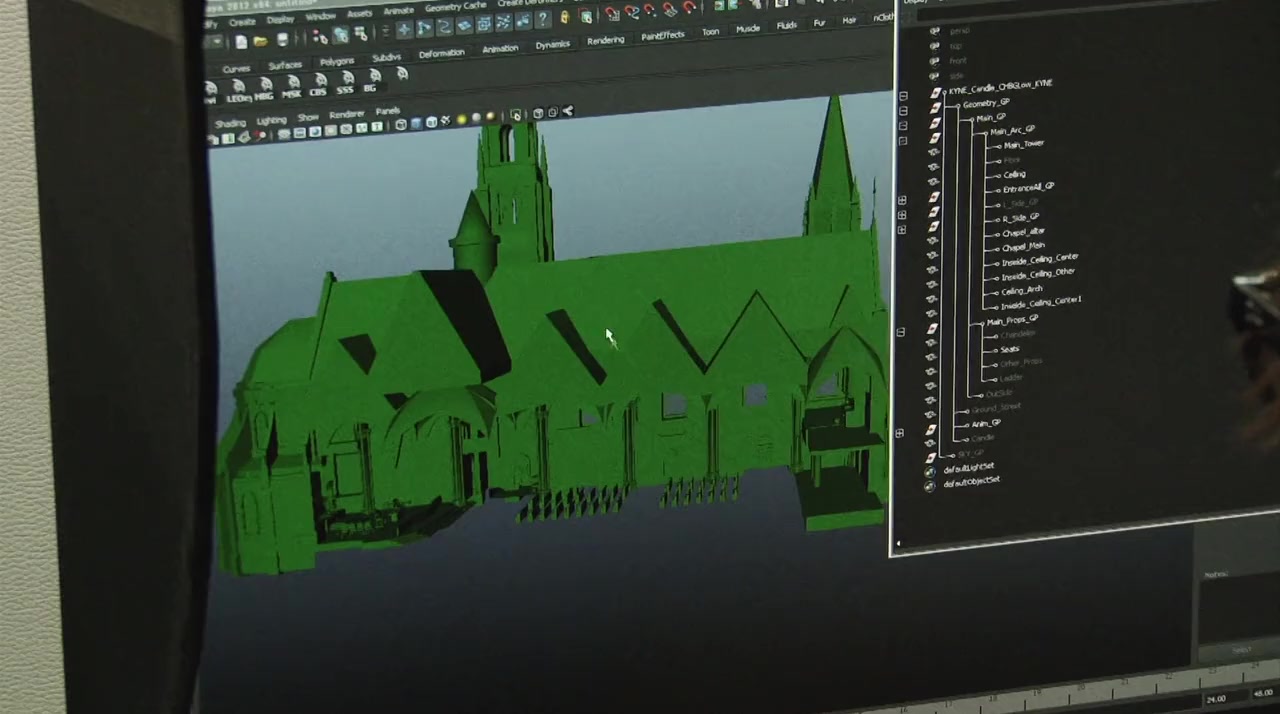This screenshot has height=714, width=1280.
Task: Select Ceiling_Arch in the outliner
Action: tap(1021, 290)
